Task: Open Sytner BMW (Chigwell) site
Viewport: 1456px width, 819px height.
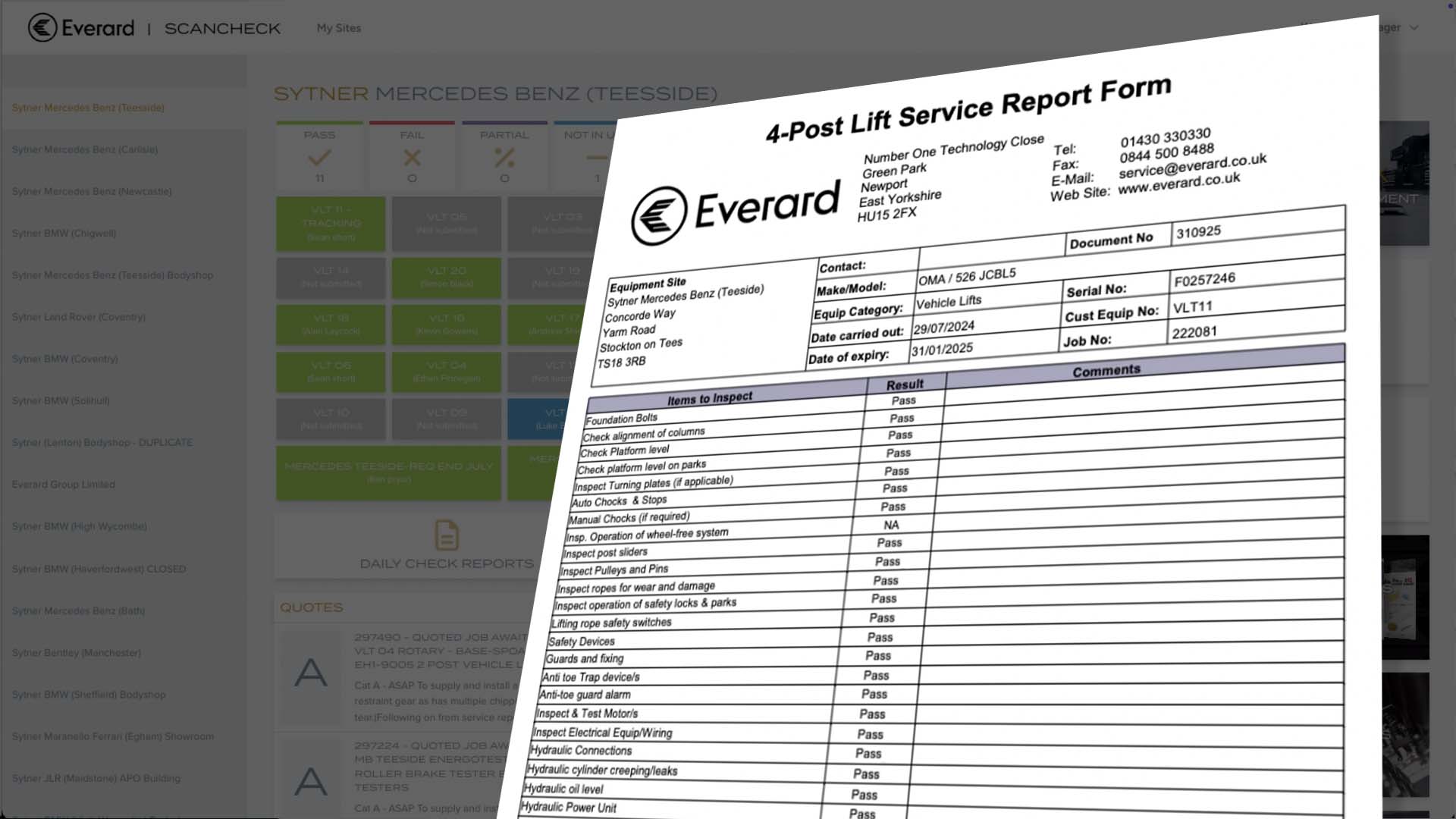Action: point(64,233)
